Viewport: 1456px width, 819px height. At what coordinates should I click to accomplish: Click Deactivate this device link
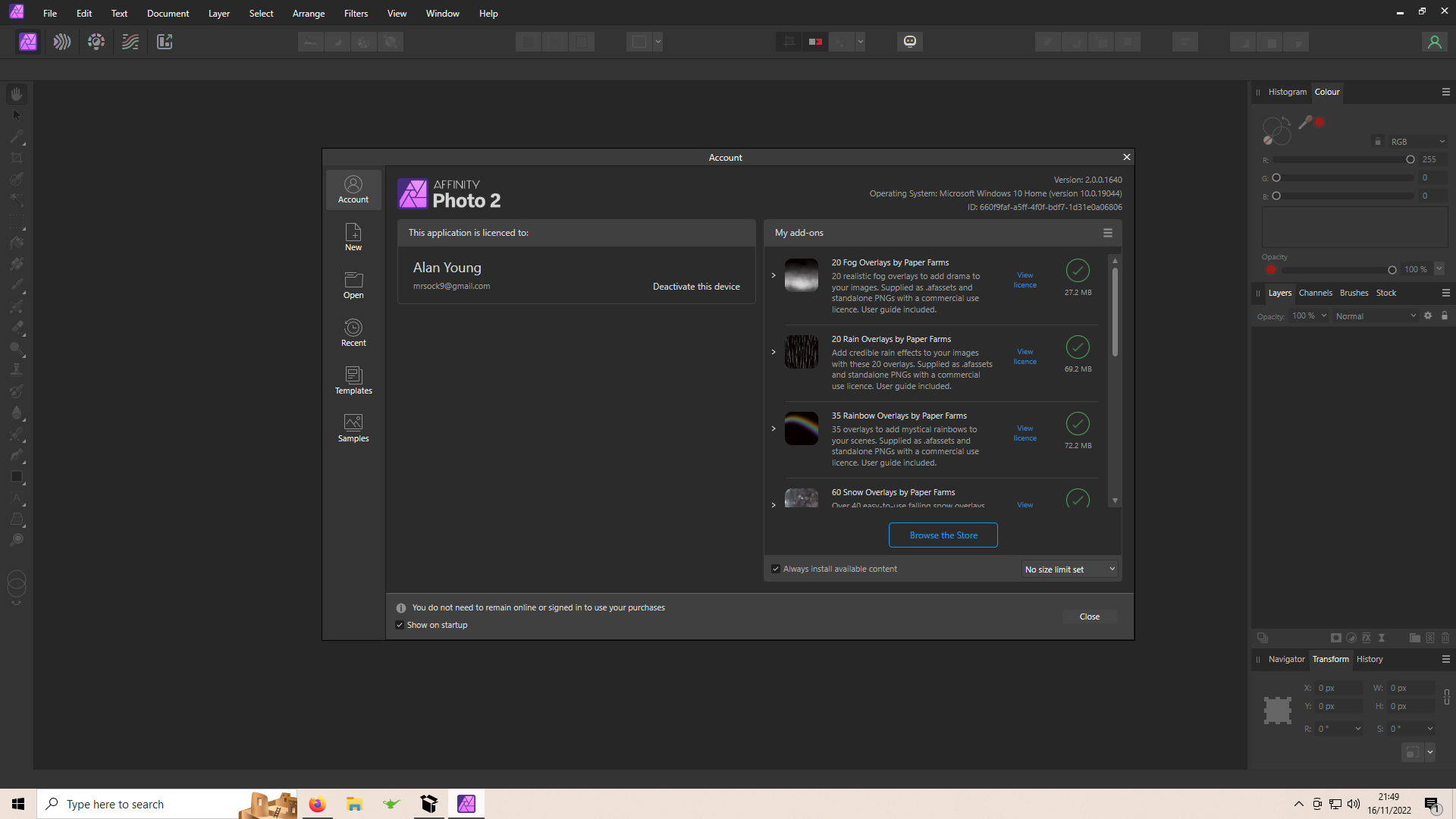click(x=696, y=287)
